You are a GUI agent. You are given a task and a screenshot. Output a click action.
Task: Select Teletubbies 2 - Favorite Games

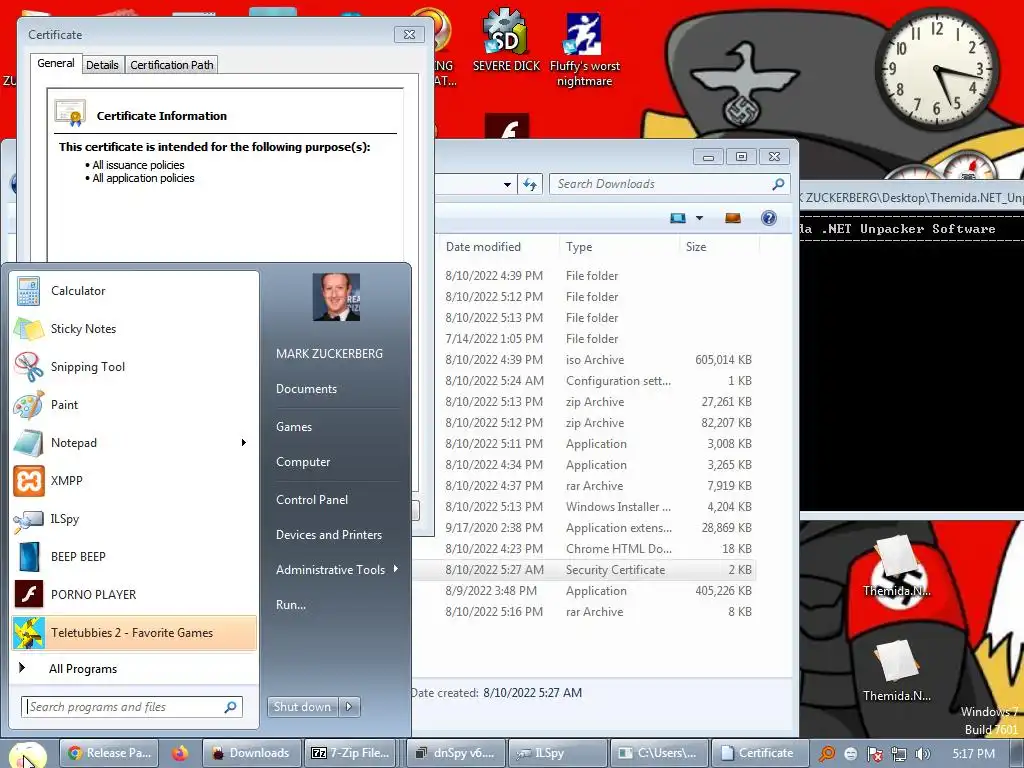pos(134,632)
